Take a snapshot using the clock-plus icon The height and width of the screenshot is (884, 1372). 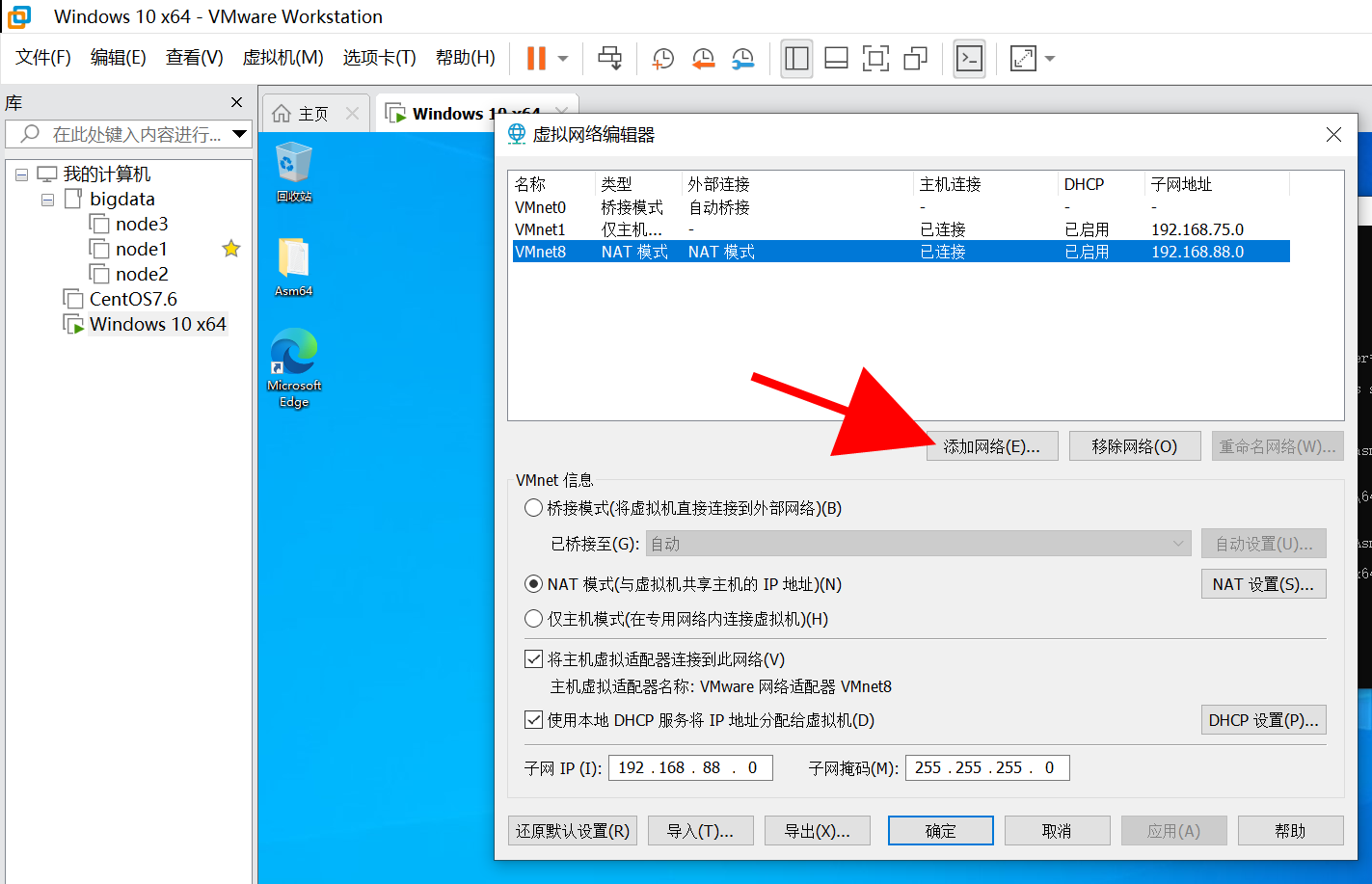662,58
